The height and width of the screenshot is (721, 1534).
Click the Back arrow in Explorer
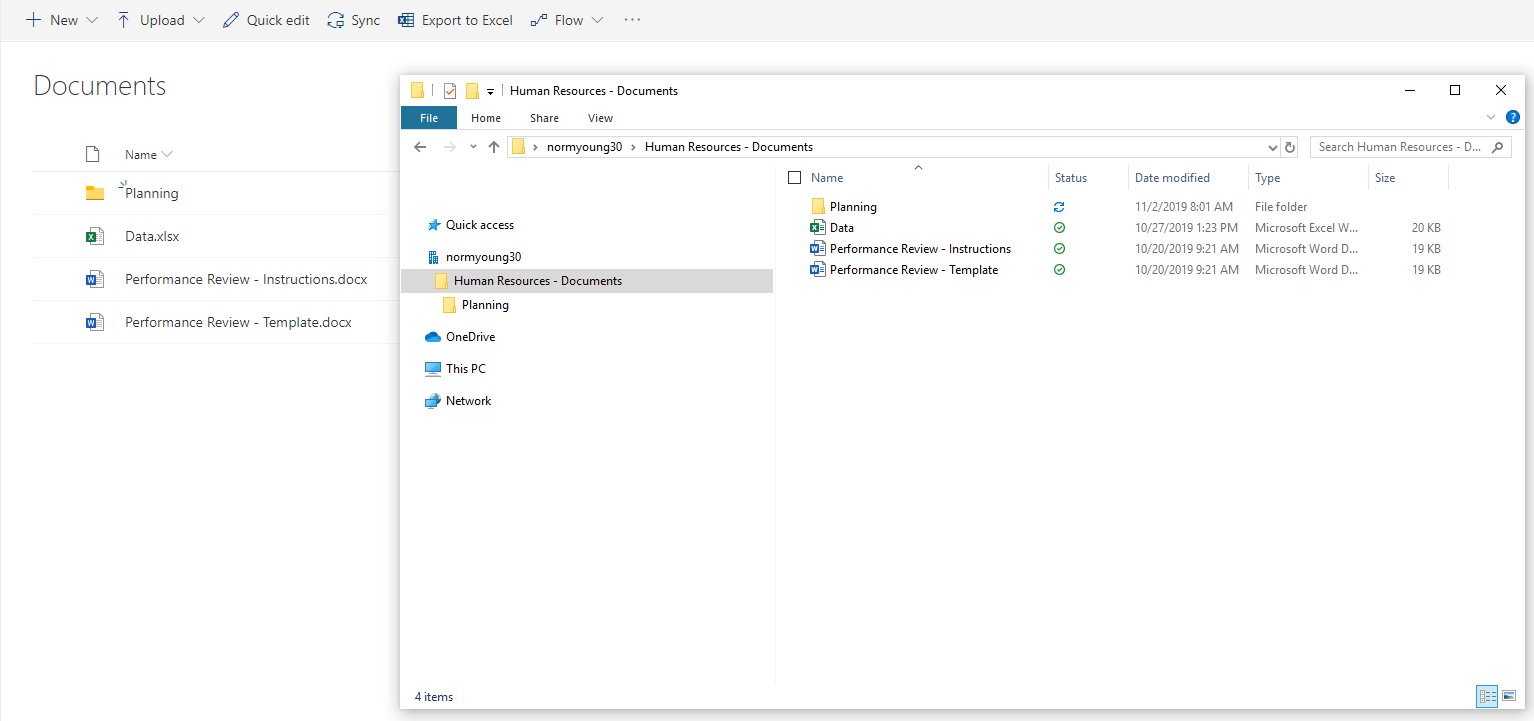[x=420, y=147]
